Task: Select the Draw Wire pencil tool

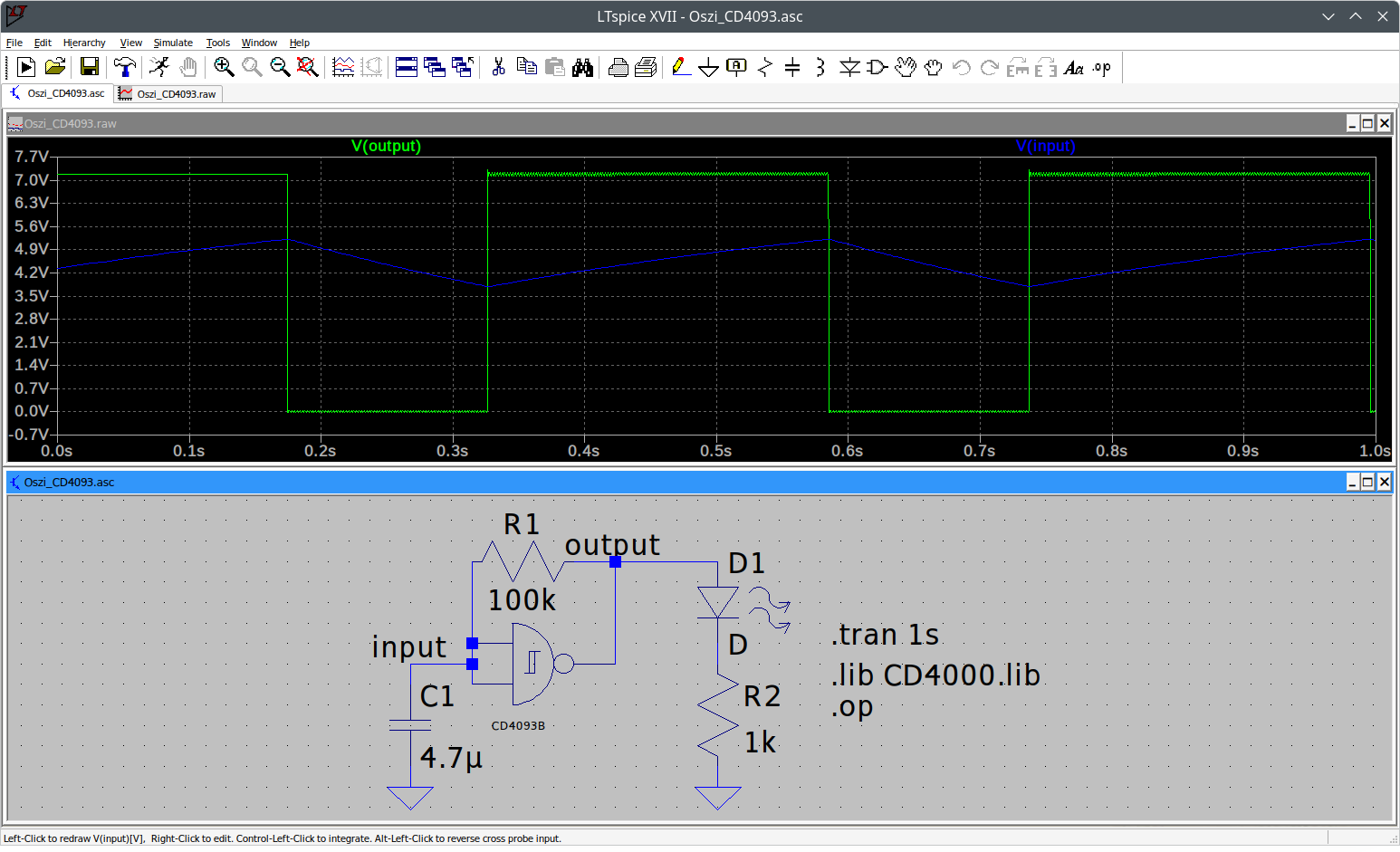Action: (681, 67)
